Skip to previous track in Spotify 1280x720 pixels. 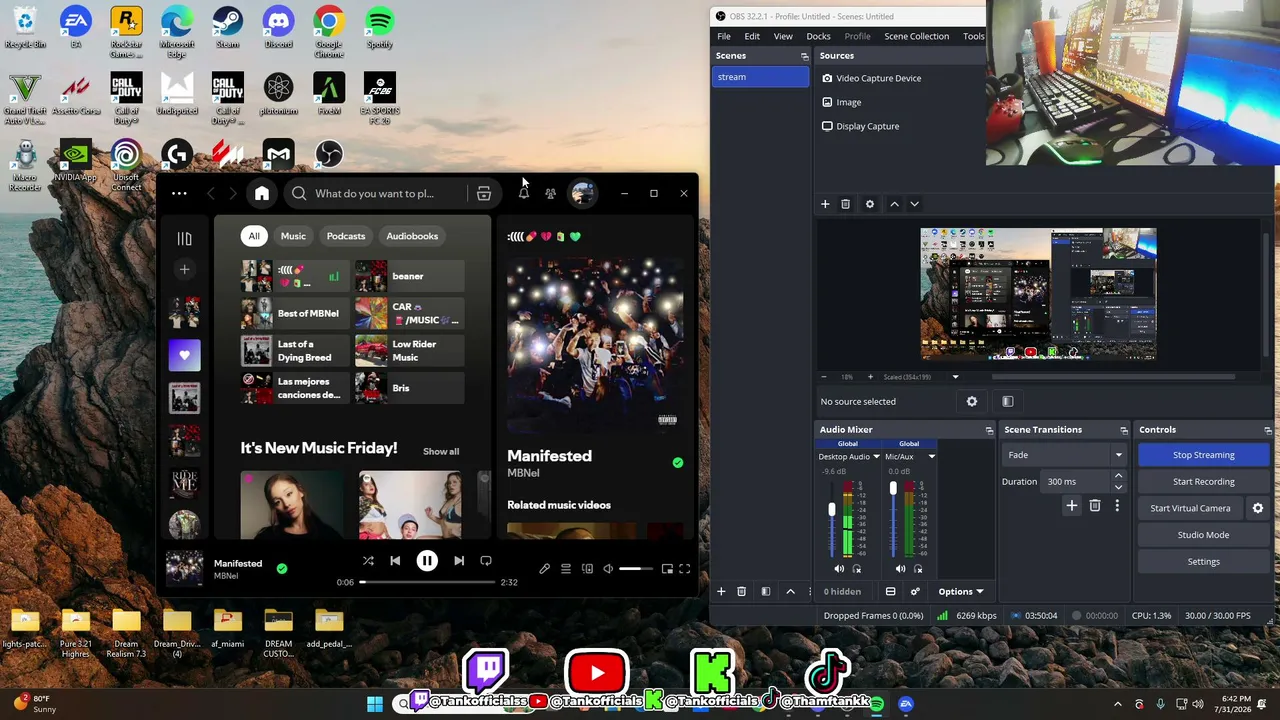(395, 561)
